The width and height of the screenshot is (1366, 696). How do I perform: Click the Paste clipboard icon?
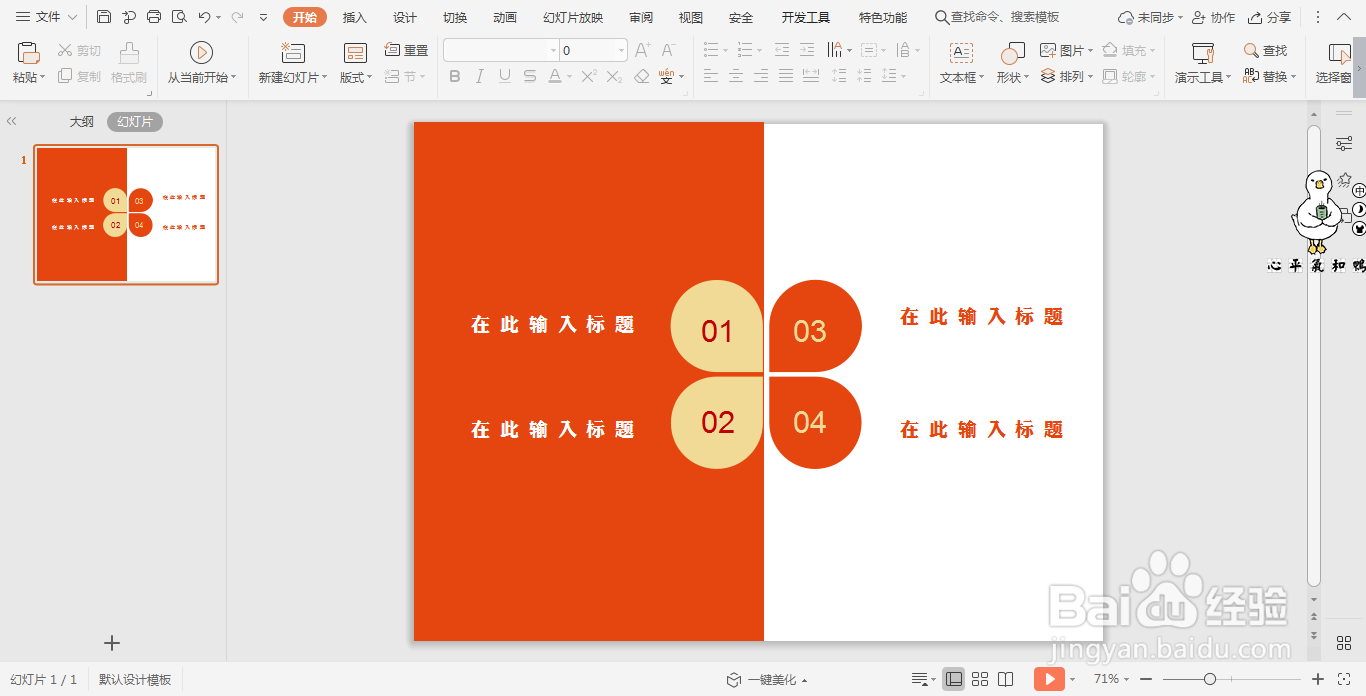[29, 53]
